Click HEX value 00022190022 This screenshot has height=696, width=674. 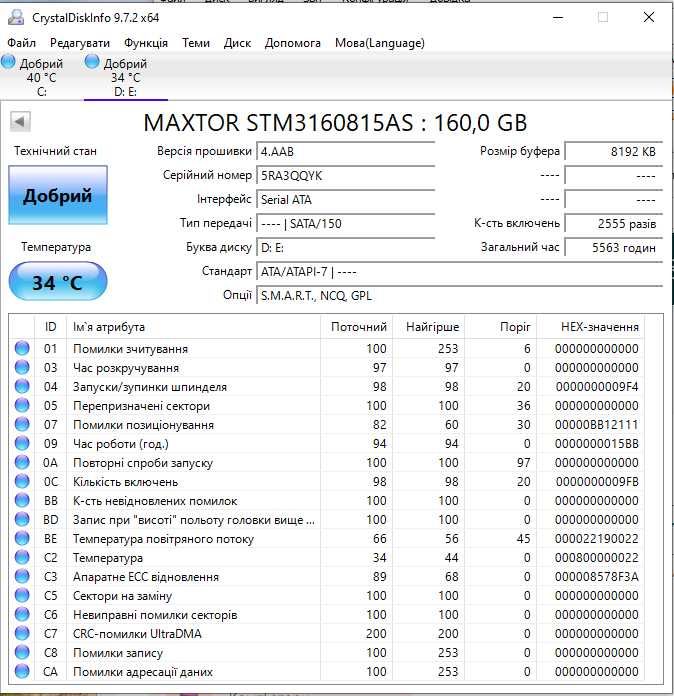[596, 539]
